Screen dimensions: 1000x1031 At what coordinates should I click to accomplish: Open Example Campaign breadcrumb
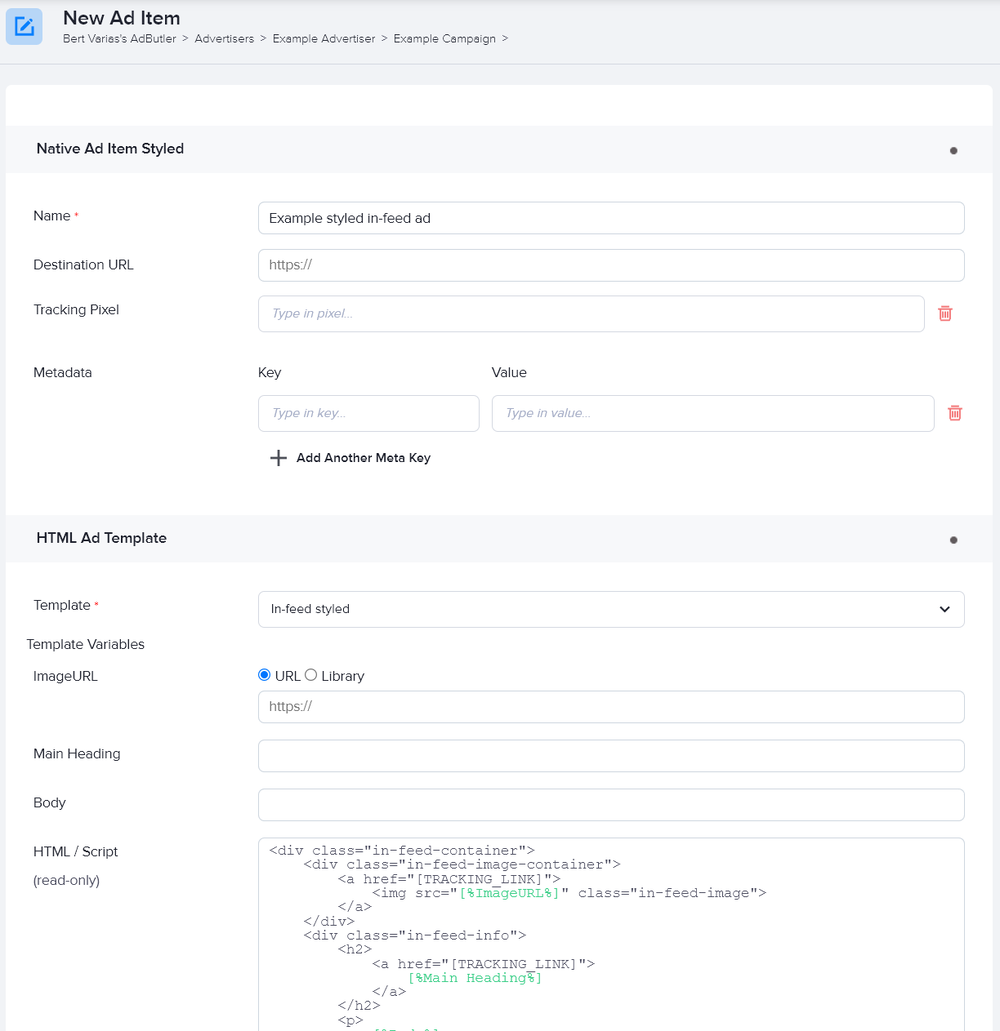[x=444, y=39]
